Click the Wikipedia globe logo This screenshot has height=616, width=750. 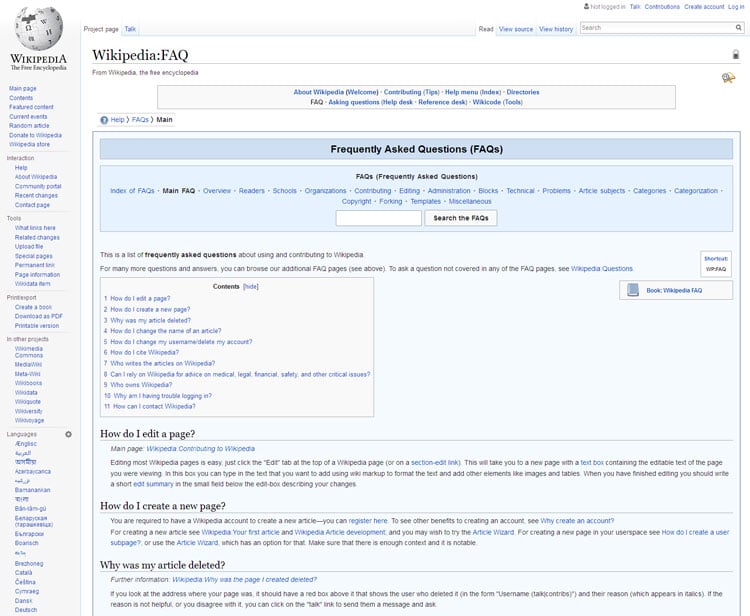click(x=38, y=29)
